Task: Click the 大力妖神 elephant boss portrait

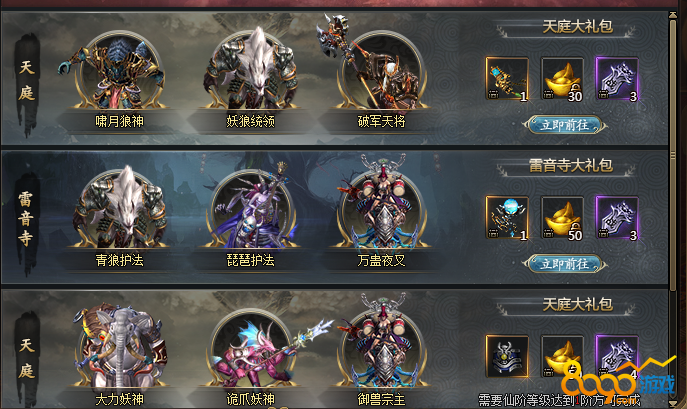Action: (x=119, y=347)
